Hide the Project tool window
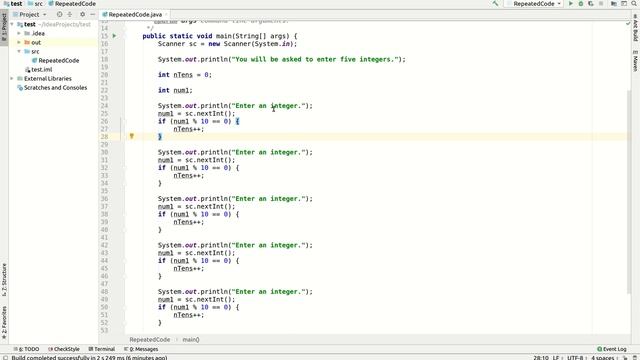The width and height of the screenshot is (640, 360). tap(93, 14)
